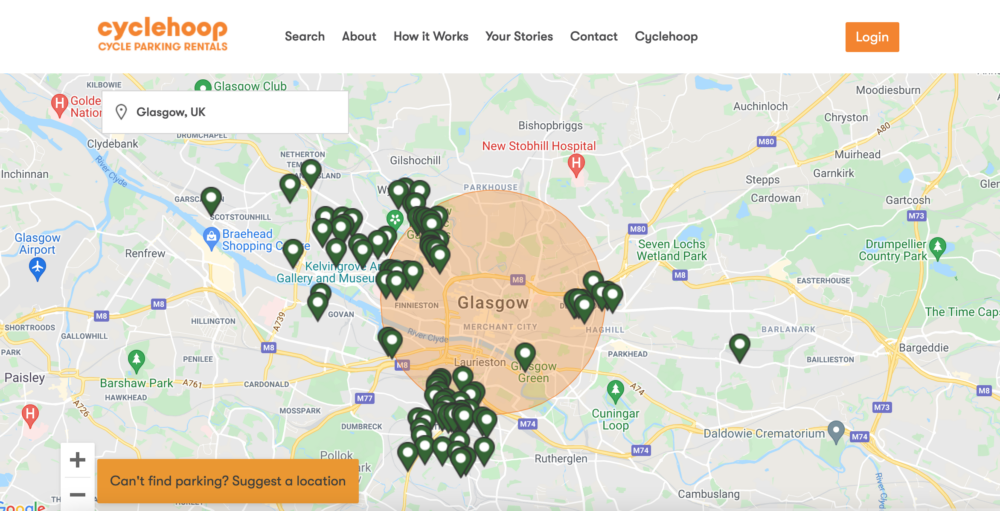Viewport: 1000px width, 511px height.
Task: Zoom out with the minus map button
Action: pos(77,494)
